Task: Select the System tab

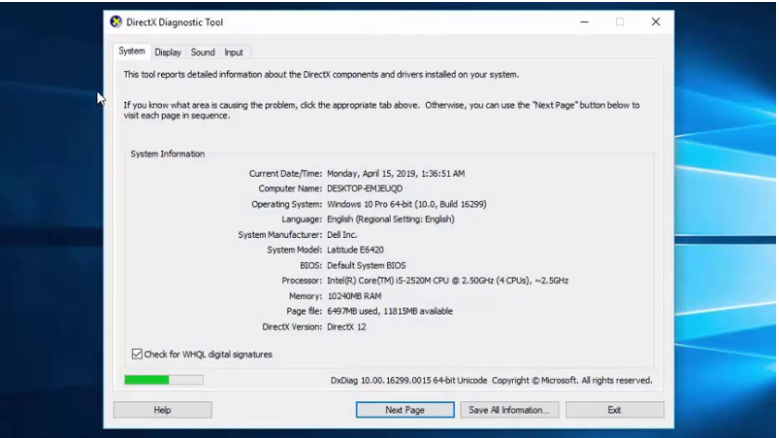Action: [x=132, y=51]
